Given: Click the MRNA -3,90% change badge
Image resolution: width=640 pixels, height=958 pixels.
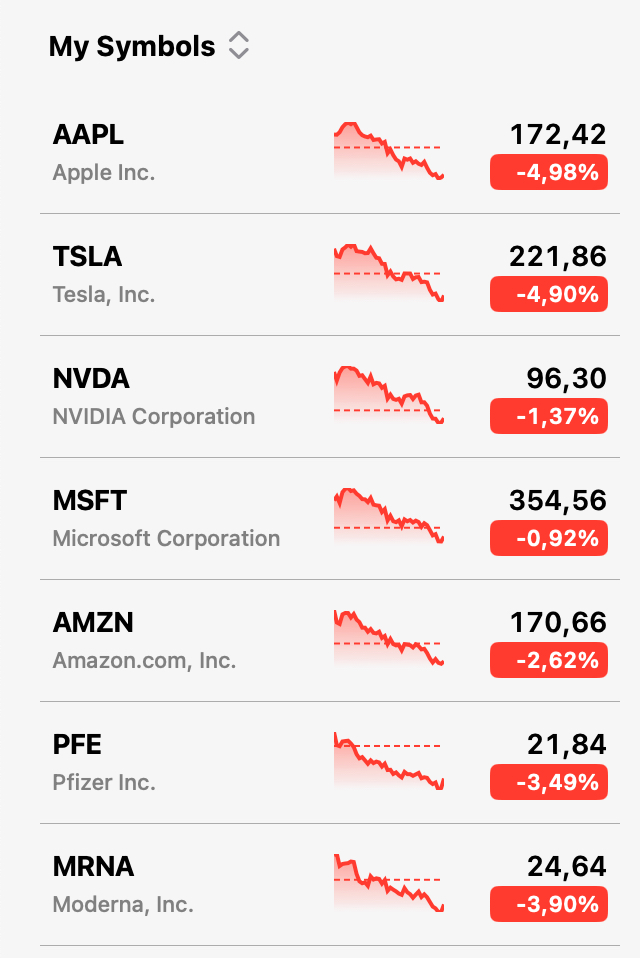Looking at the screenshot, I should pyautogui.click(x=548, y=905).
